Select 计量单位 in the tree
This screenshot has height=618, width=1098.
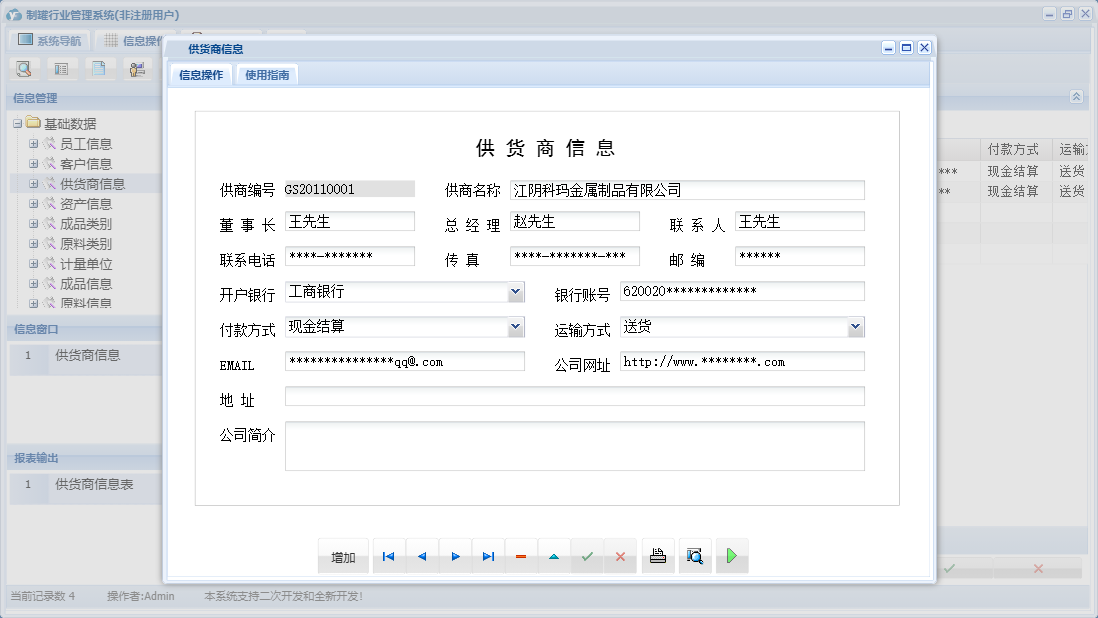tap(86, 264)
